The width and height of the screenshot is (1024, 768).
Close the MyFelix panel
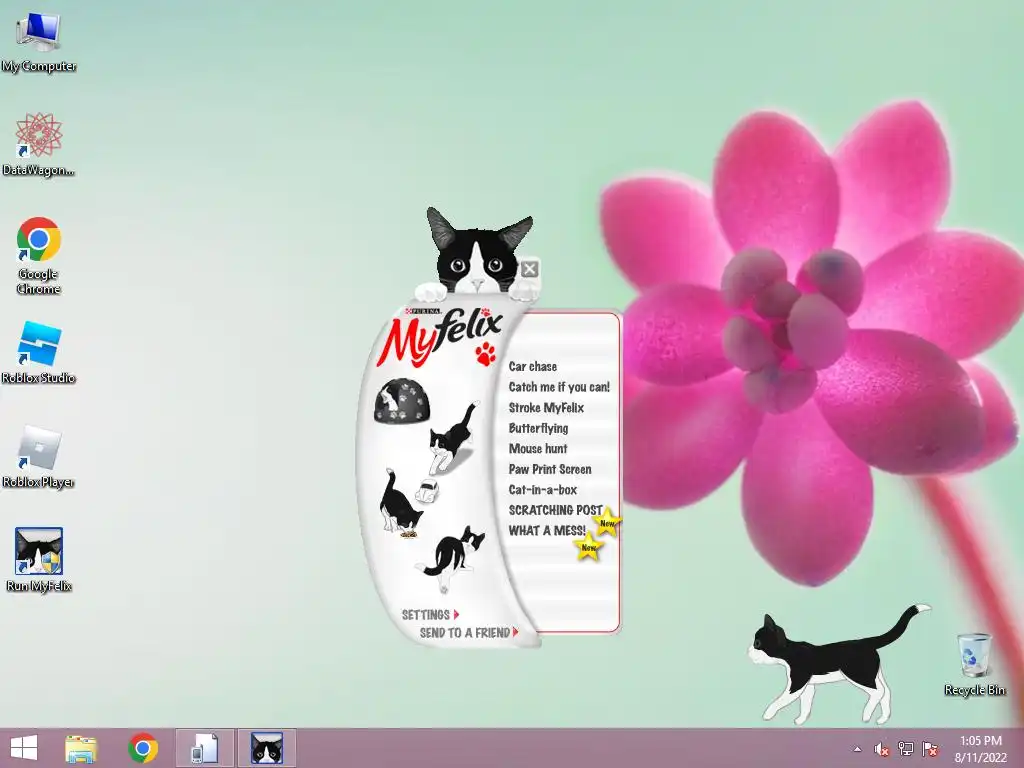(530, 268)
